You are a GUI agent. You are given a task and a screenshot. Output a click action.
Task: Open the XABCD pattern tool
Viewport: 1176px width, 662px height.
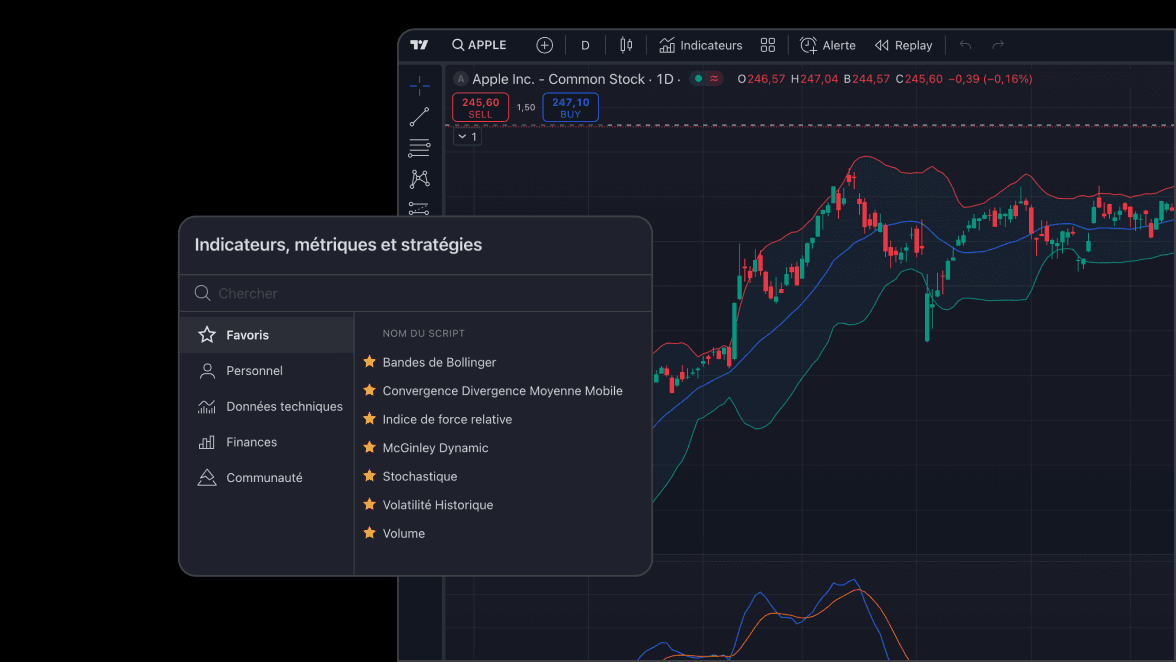pos(420,178)
